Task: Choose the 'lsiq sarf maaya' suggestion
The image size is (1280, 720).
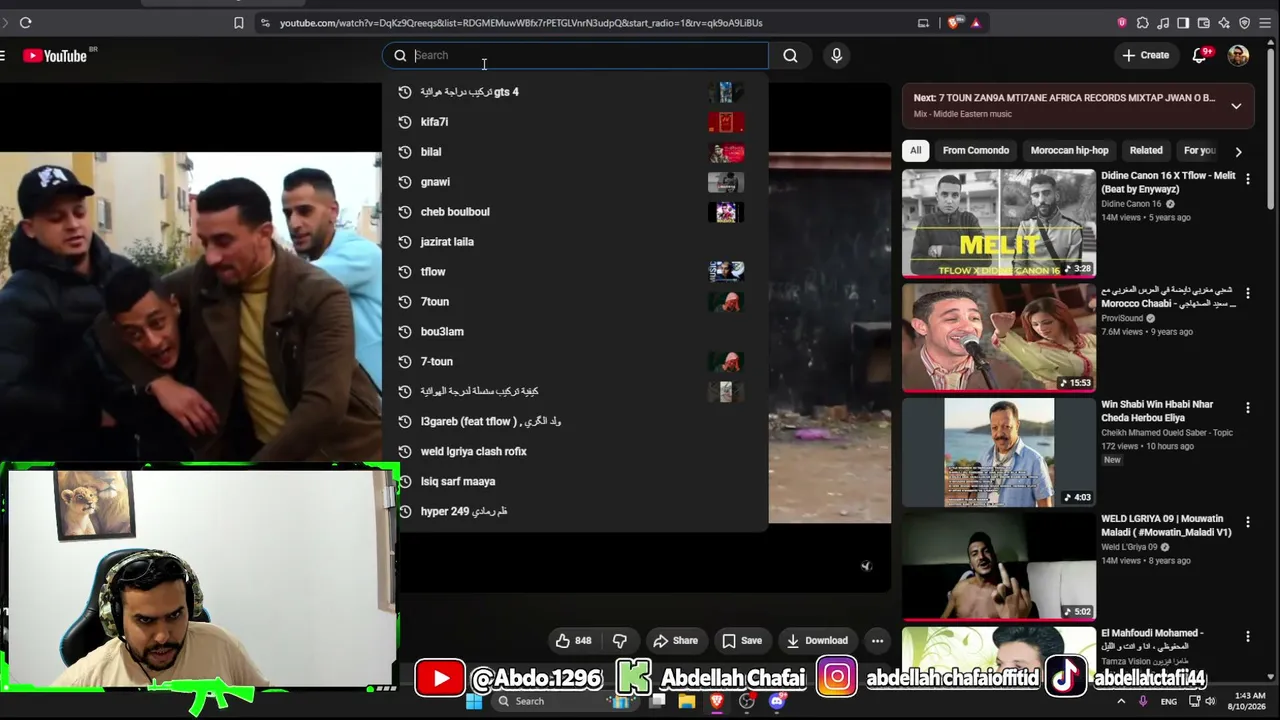Action: coord(576,482)
